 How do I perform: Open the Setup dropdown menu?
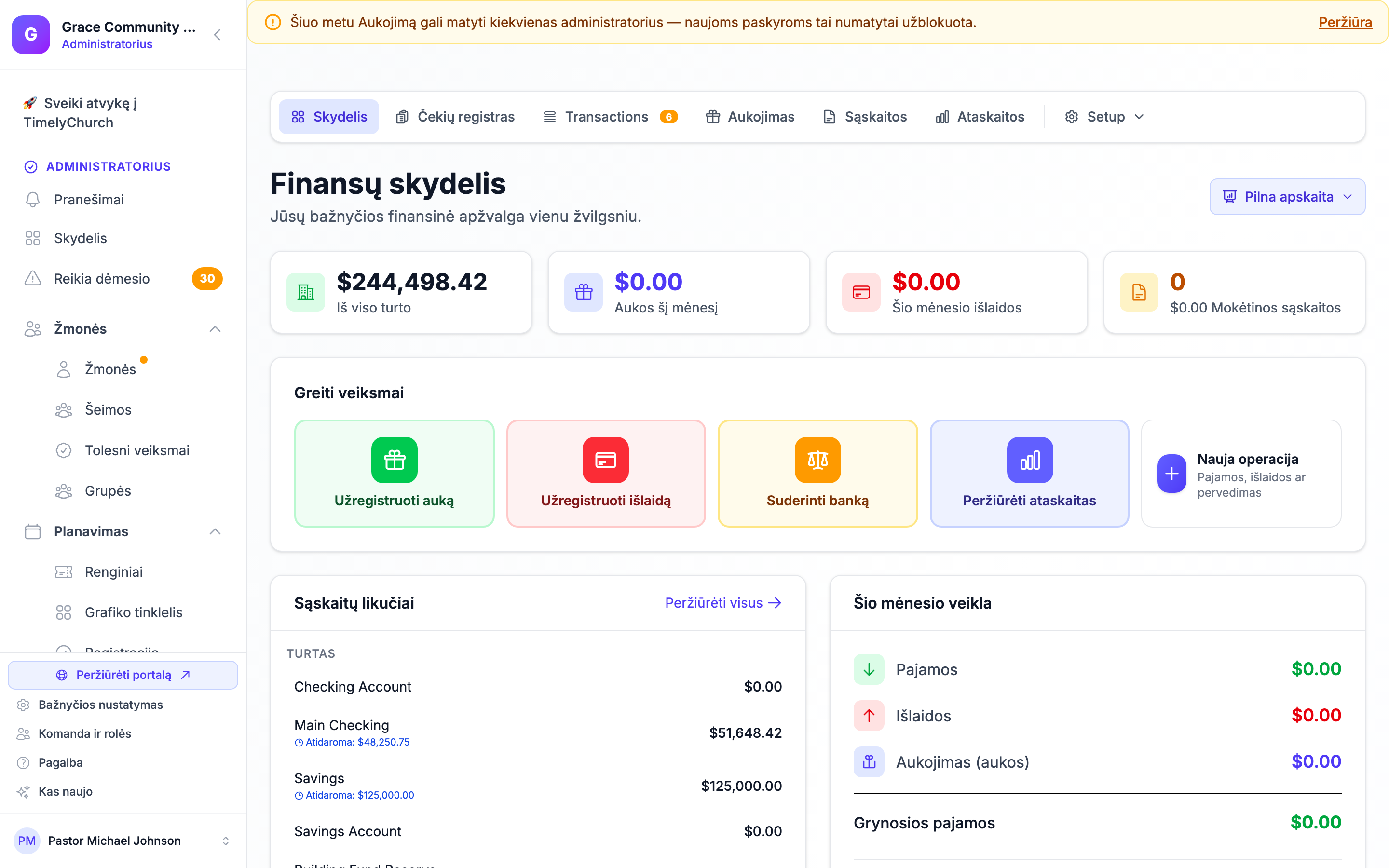[x=1105, y=117]
